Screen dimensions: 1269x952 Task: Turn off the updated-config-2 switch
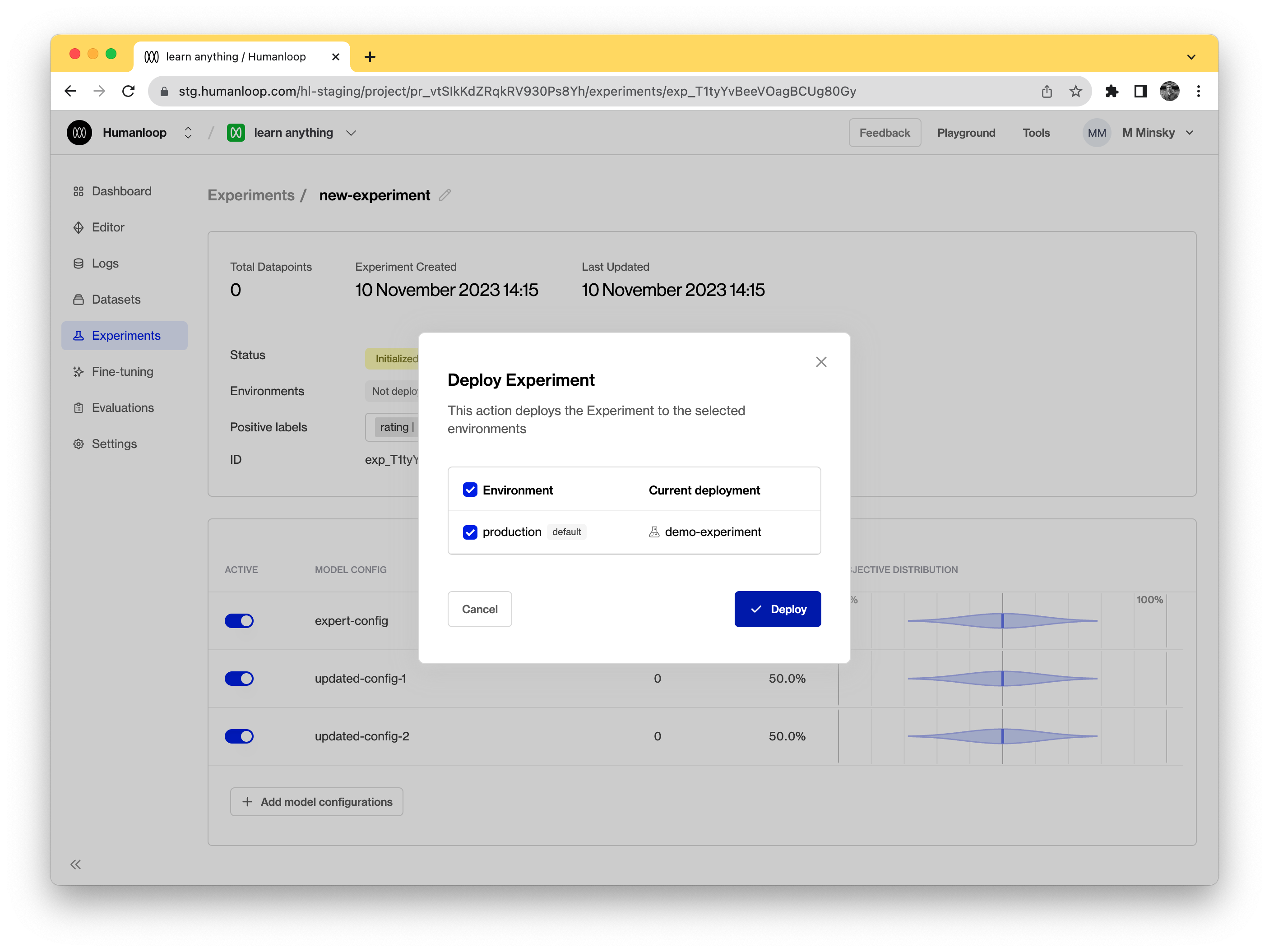click(x=239, y=736)
